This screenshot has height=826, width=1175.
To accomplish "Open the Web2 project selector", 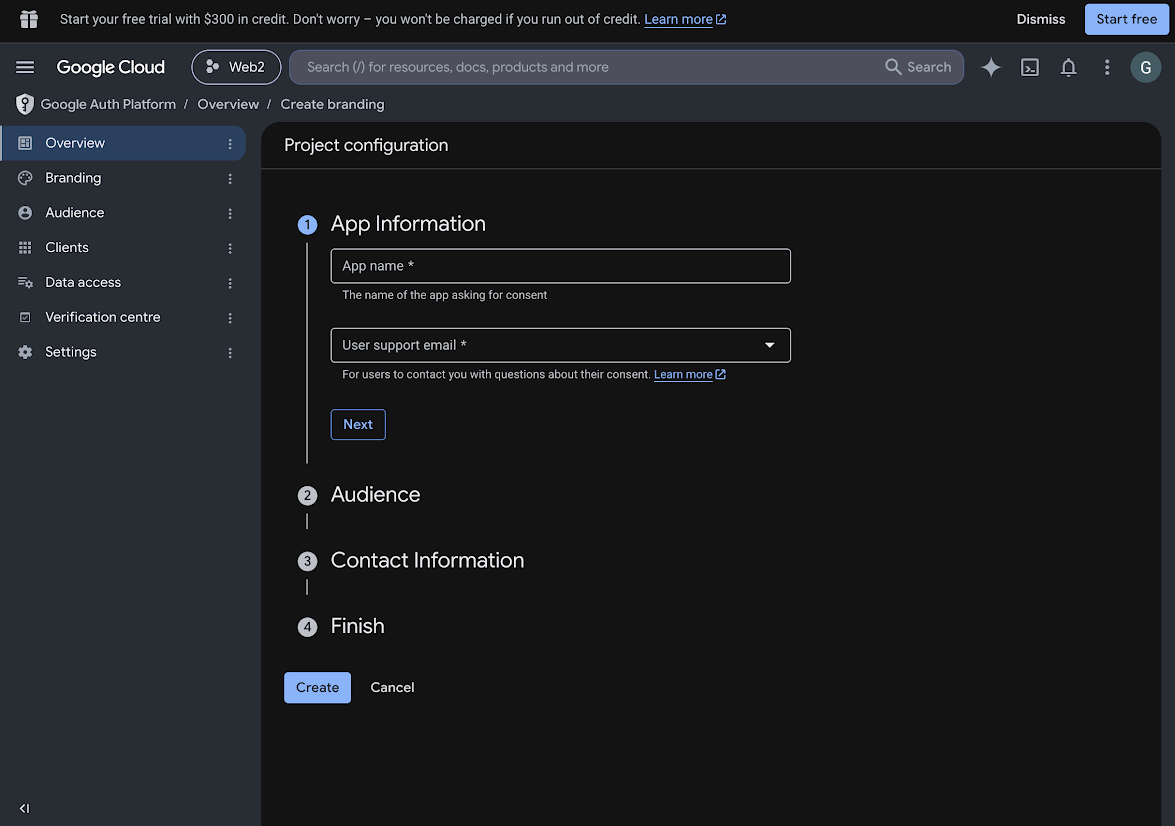I will (x=236, y=67).
